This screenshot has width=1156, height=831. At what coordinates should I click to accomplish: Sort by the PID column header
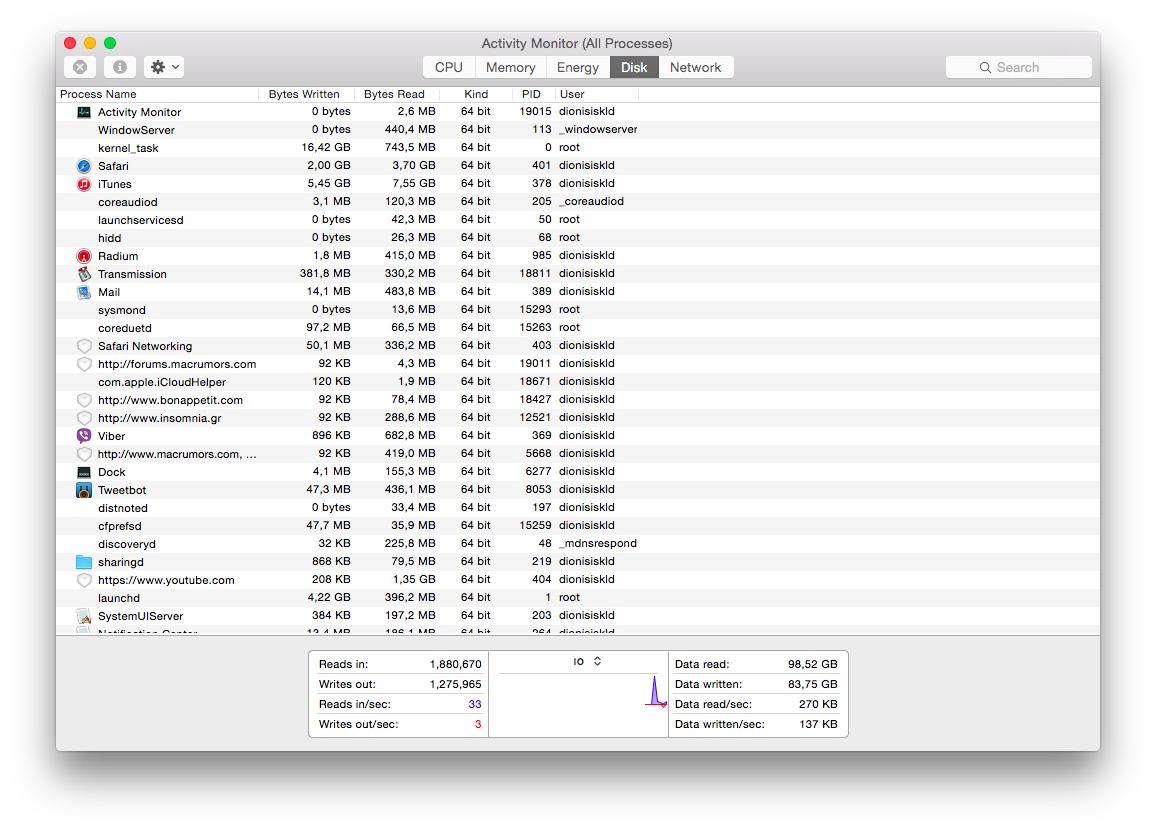[532, 94]
